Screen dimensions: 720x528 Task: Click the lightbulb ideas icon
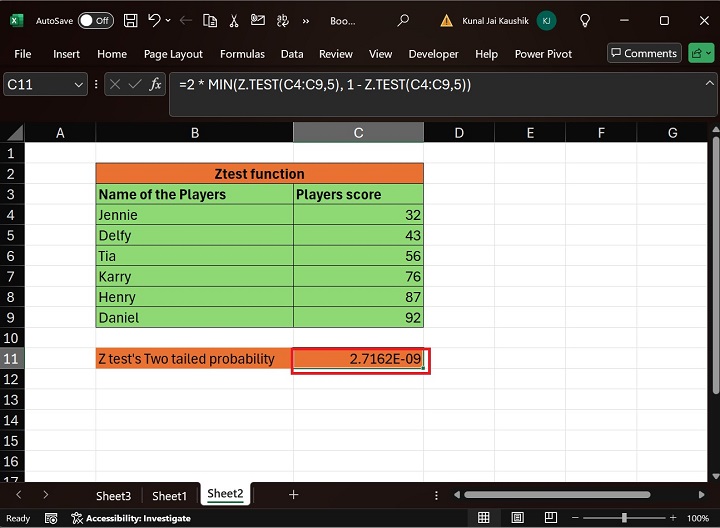point(585,21)
